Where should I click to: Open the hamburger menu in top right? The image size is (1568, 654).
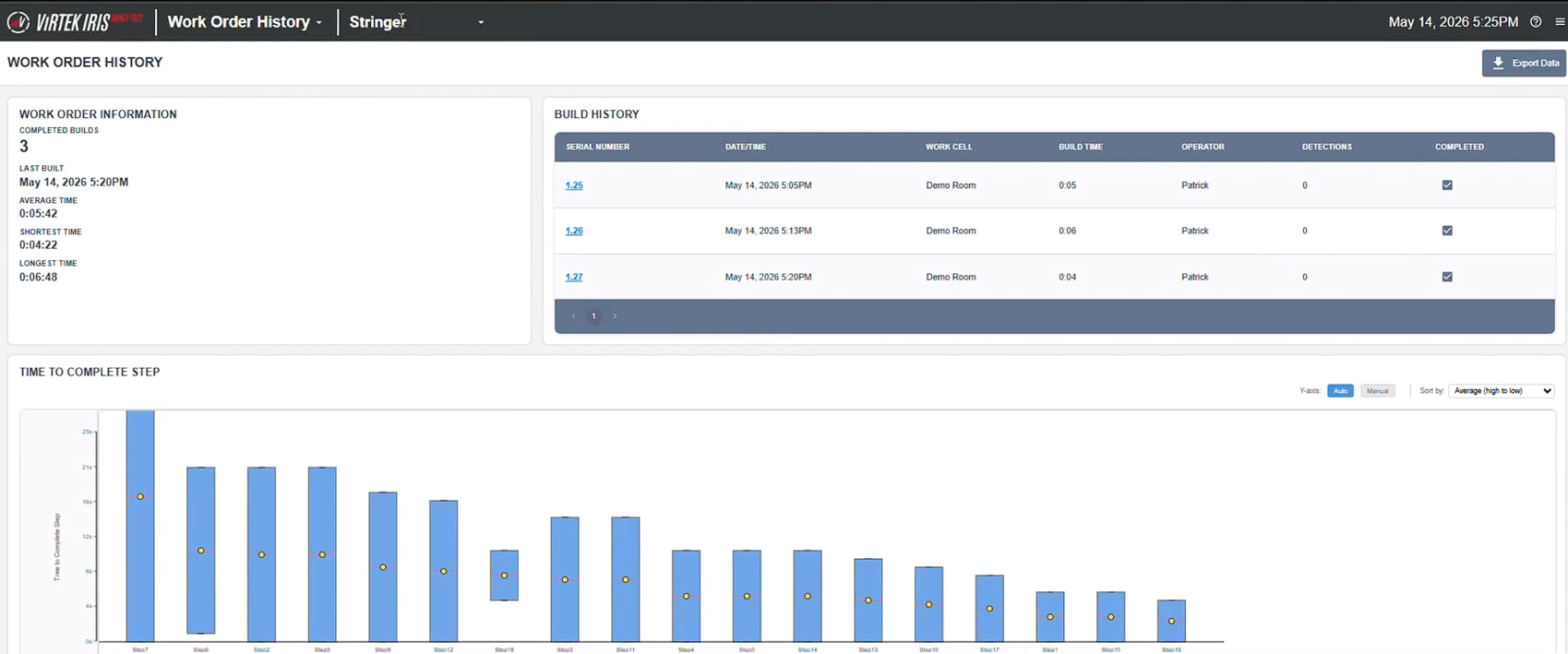[1560, 22]
